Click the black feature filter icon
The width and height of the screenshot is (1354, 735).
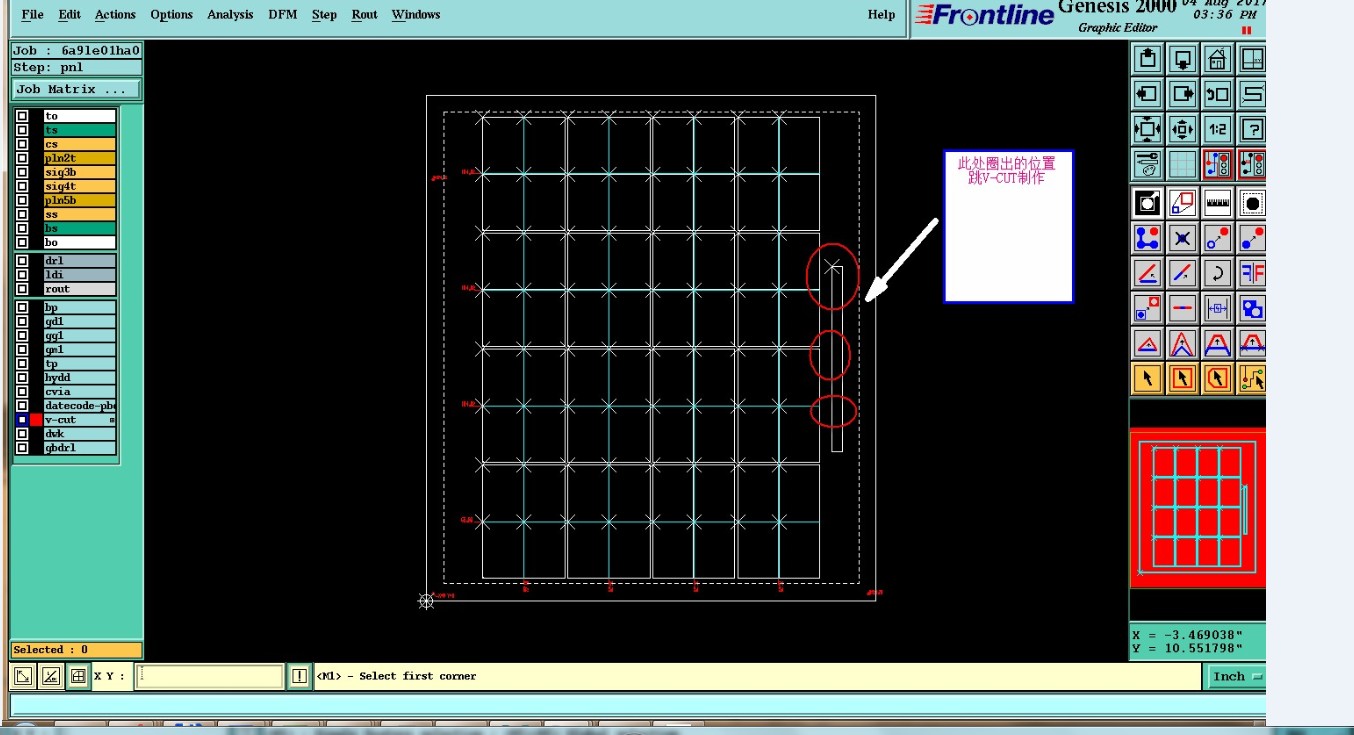tap(1147, 203)
